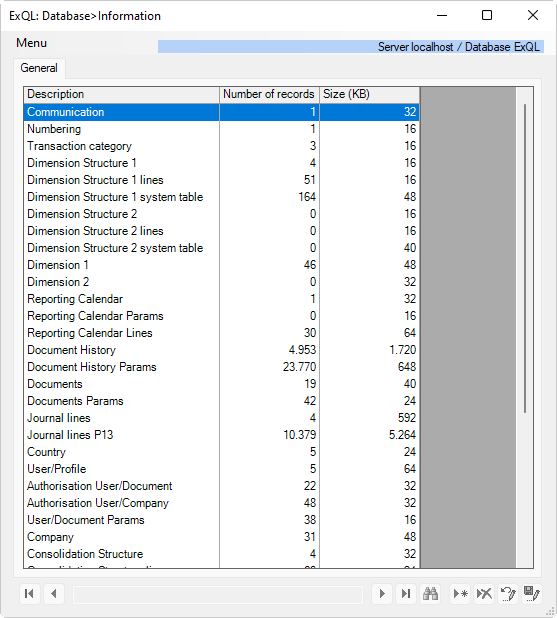The height and width of the screenshot is (618, 557).
Task: Jump to last record button
Action: (x=406, y=594)
